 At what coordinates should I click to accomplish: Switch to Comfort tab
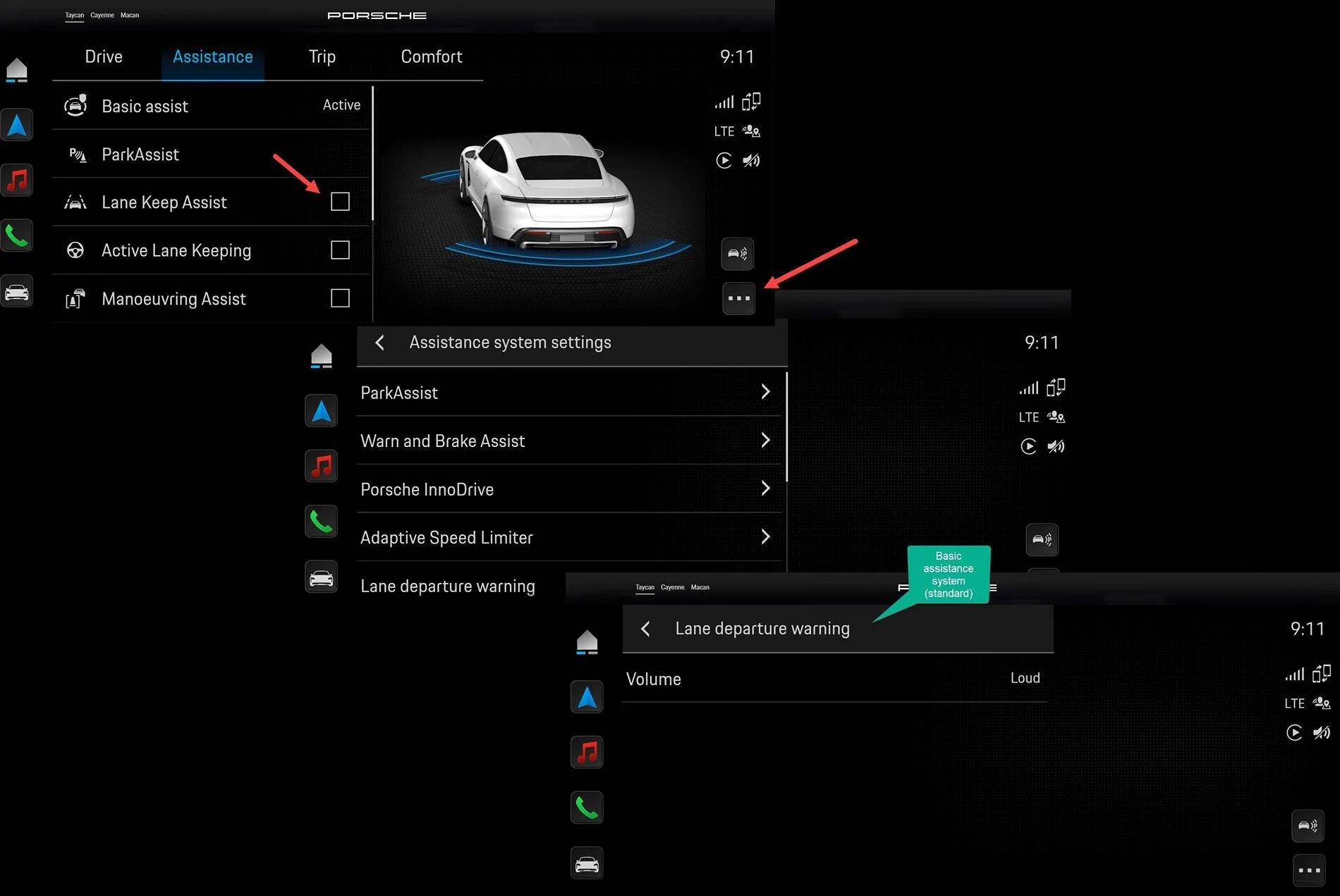432,56
